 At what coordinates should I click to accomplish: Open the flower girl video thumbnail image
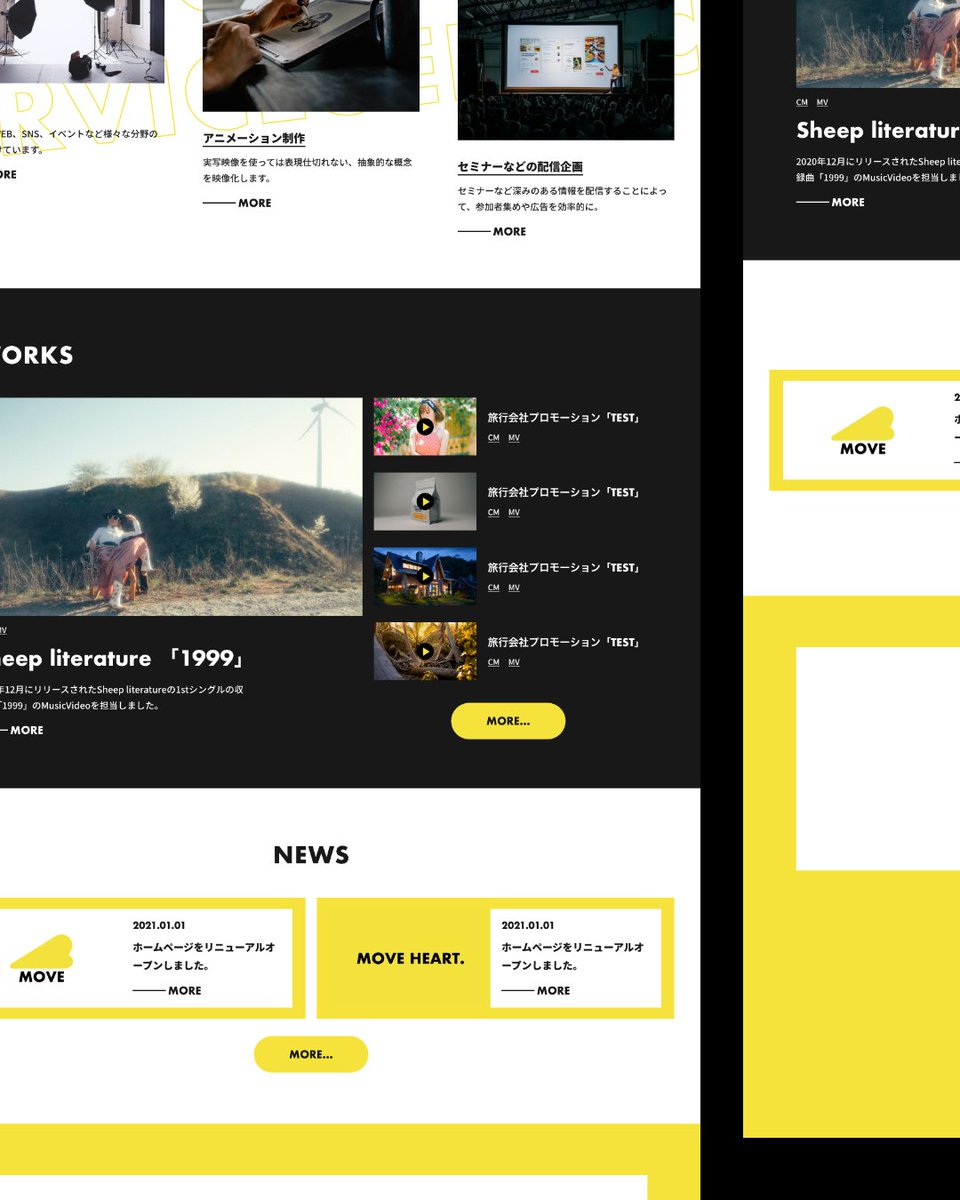[425, 427]
